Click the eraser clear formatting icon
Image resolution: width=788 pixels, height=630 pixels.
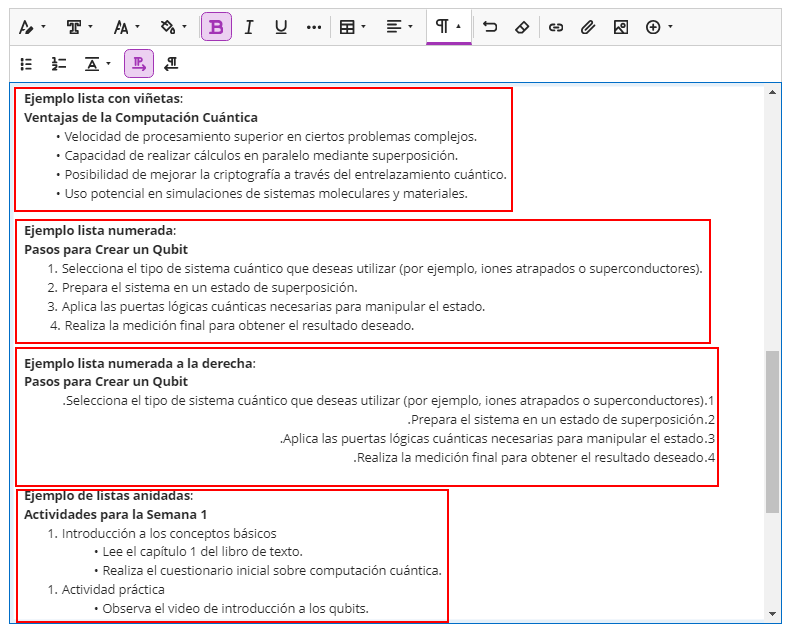coord(521,27)
